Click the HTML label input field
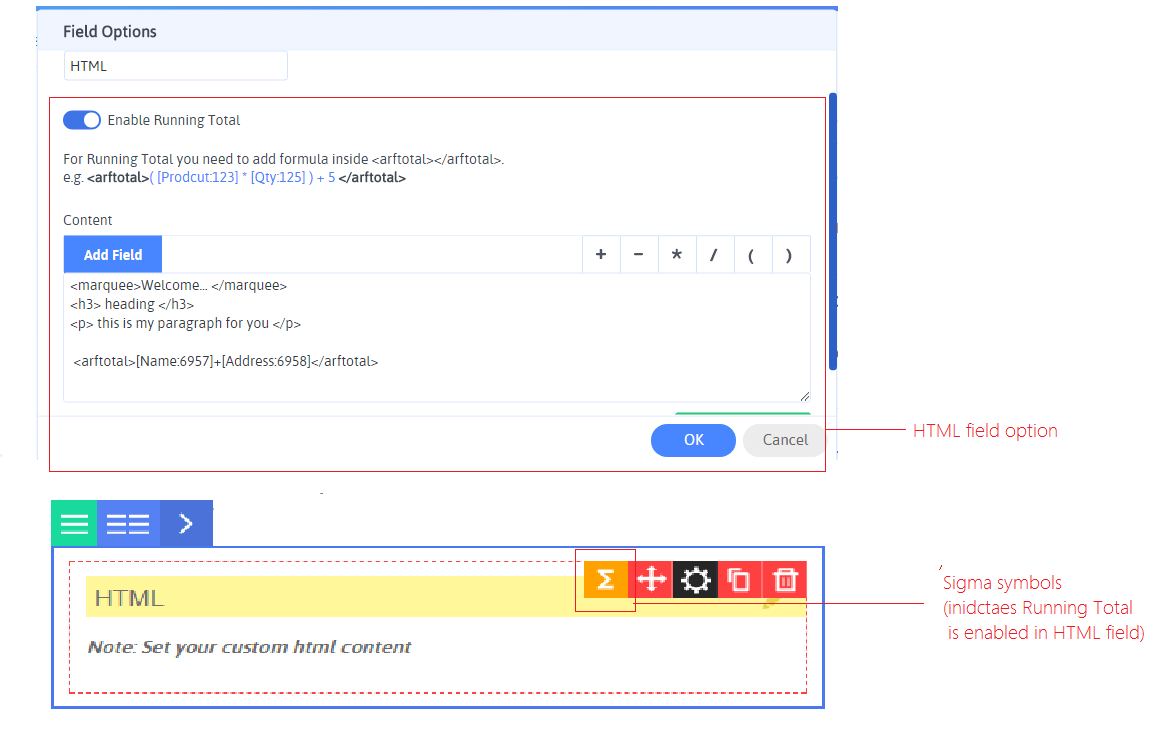This screenshot has width=1170, height=746. 176,66
